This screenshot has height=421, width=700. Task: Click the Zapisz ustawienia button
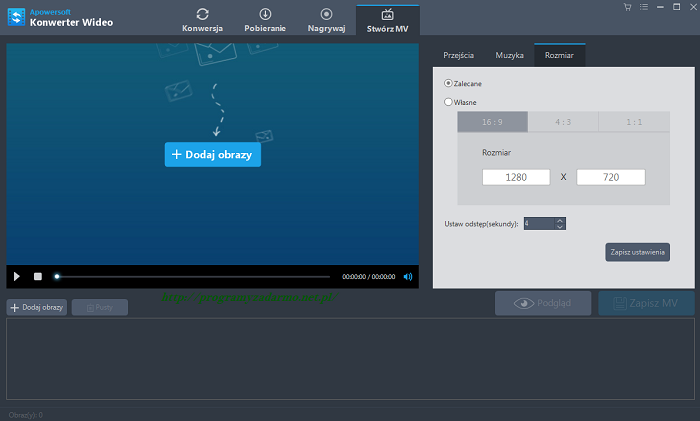[637, 252]
